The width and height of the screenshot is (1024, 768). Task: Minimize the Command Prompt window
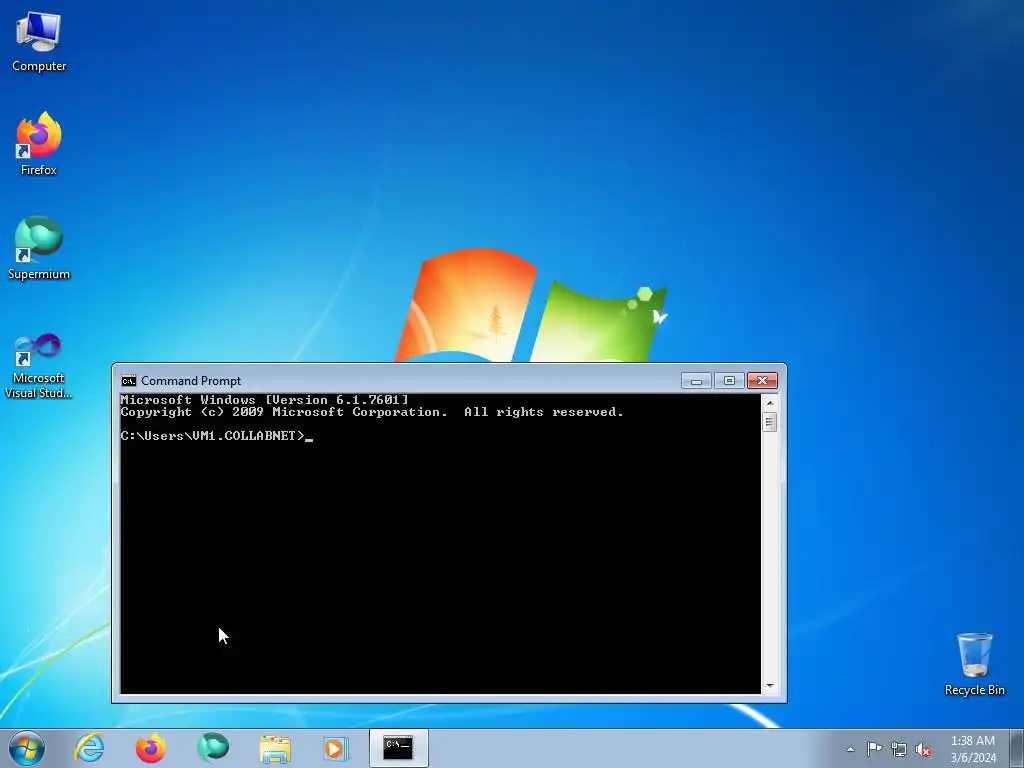pyautogui.click(x=696, y=381)
